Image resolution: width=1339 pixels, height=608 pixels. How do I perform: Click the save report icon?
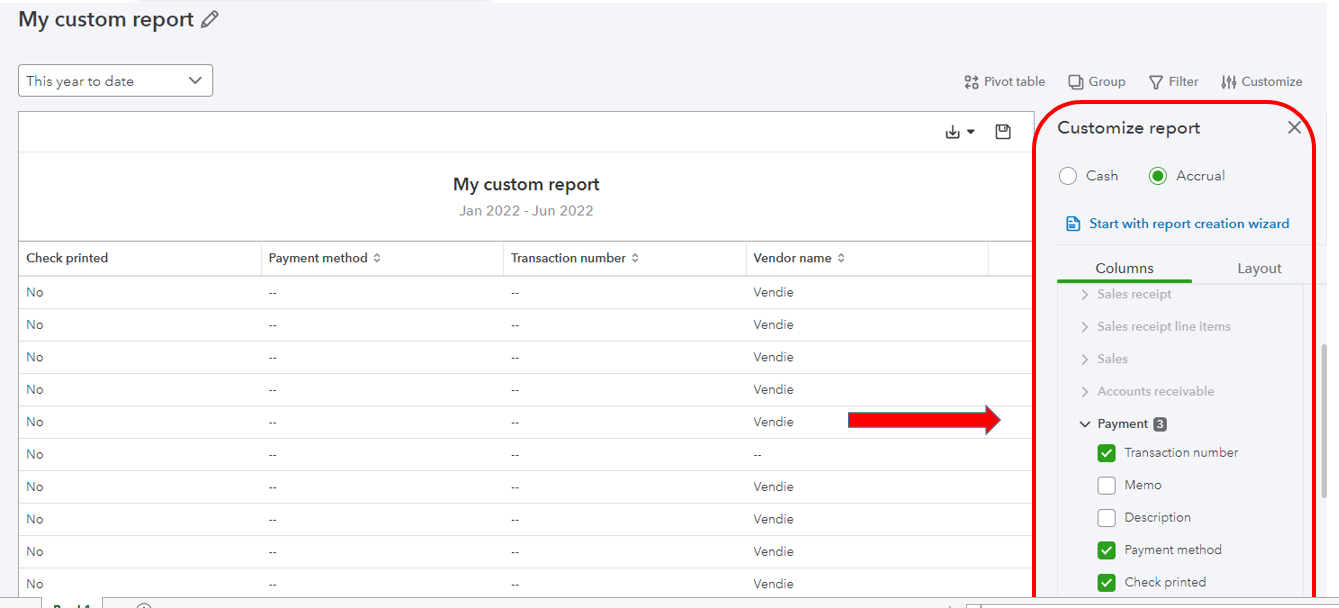tap(1003, 130)
